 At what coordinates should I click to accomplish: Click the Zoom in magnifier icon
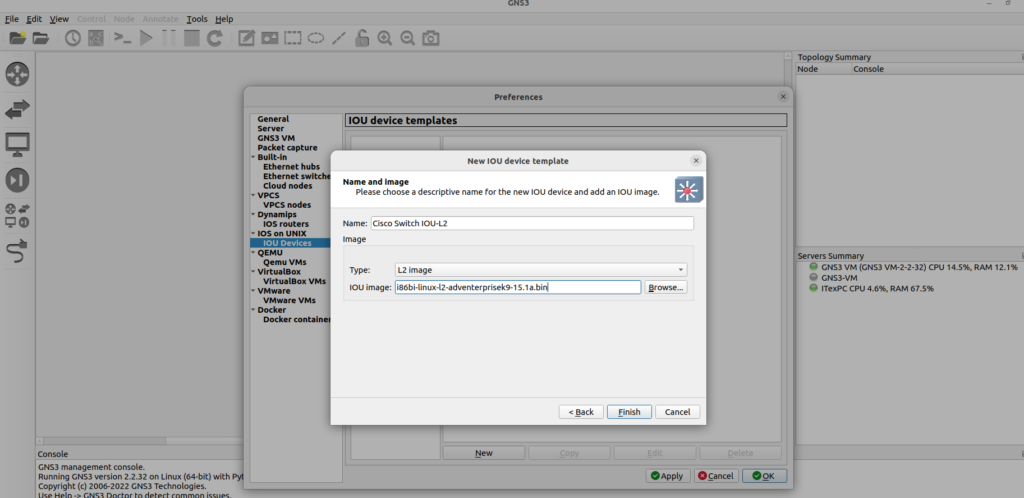pyautogui.click(x=385, y=38)
